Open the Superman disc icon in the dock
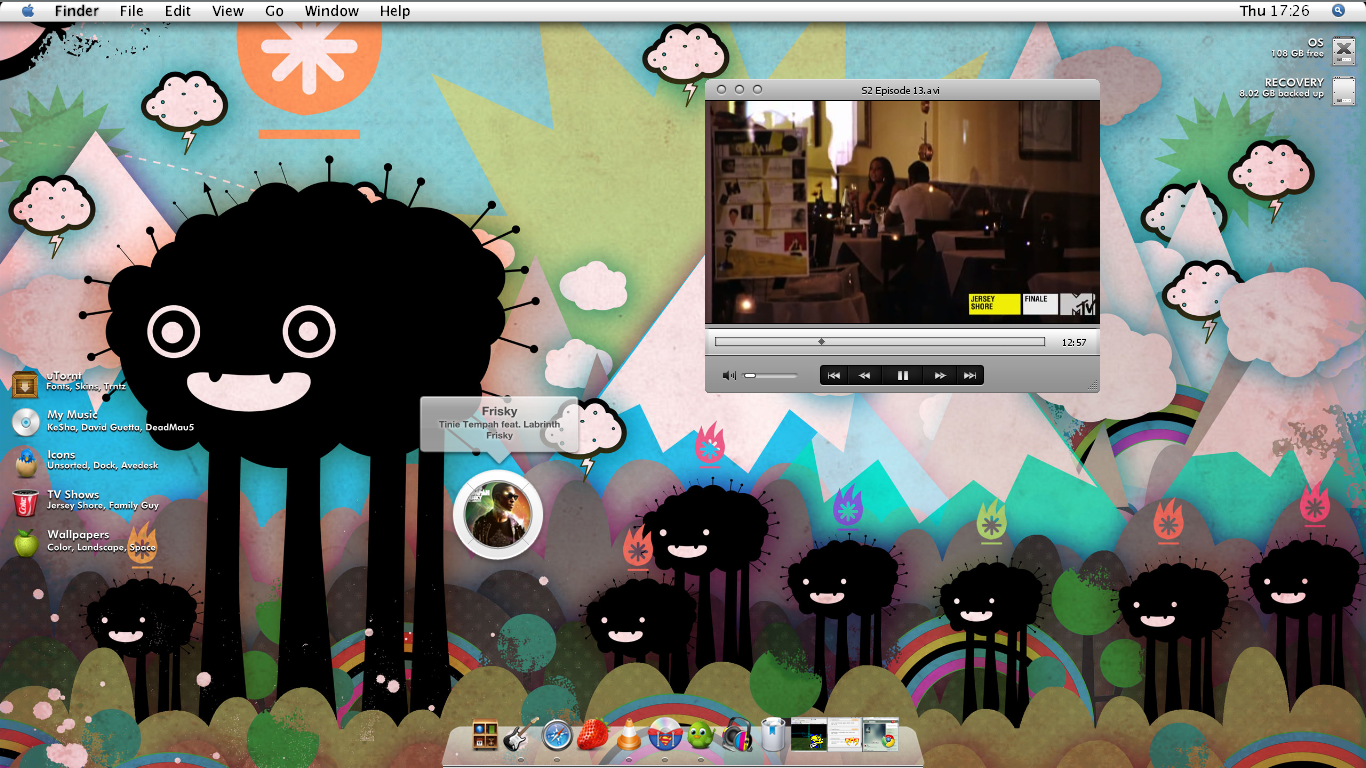This screenshot has width=1366, height=768. [x=664, y=736]
